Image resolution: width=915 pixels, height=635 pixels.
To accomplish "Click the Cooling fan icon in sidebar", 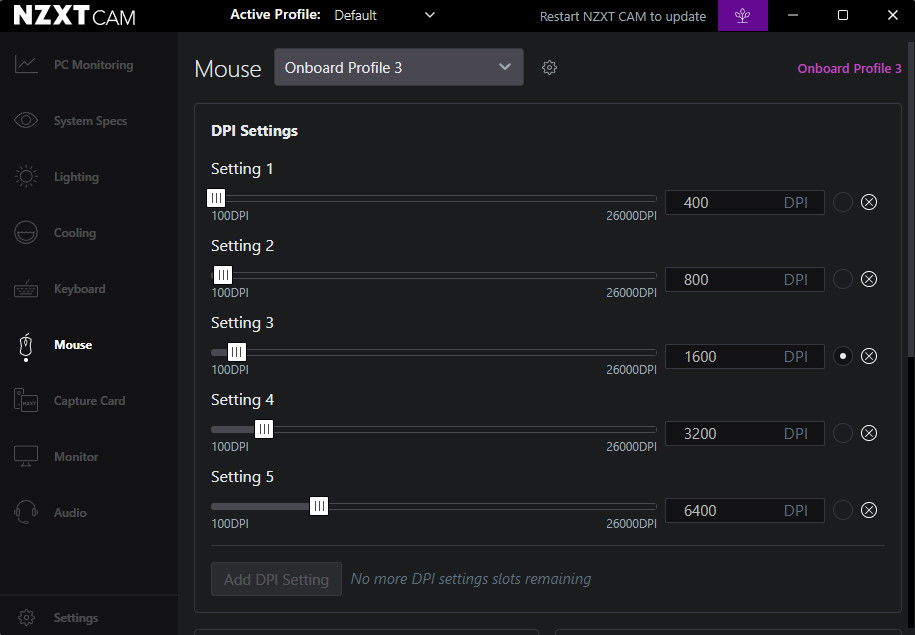I will pyautogui.click(x=26, y=233).
